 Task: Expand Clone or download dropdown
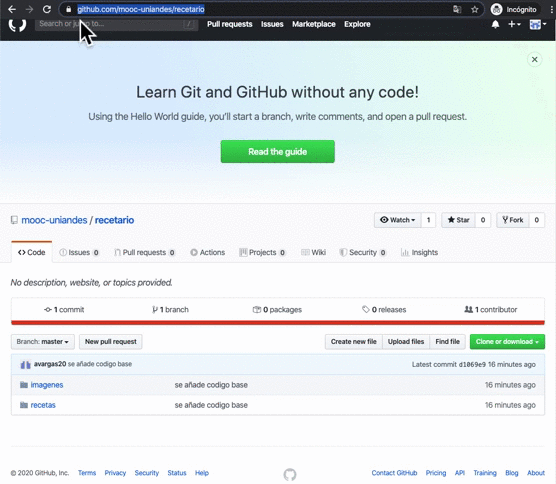point(507,342)
